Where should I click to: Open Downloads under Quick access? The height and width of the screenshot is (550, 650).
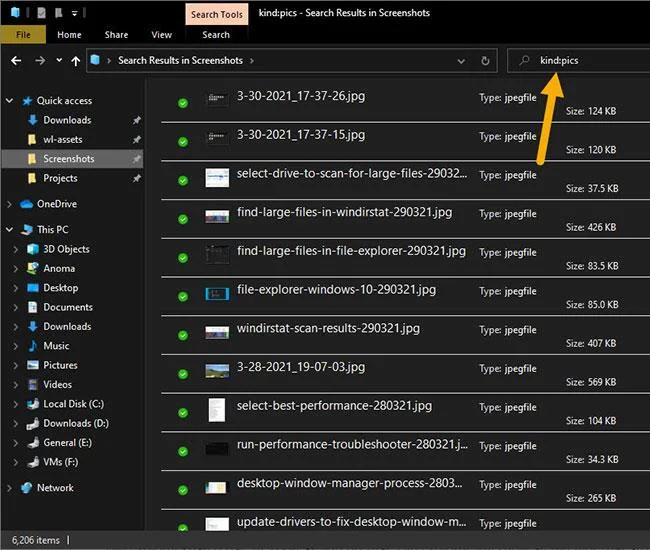click(x=67, y=120)
